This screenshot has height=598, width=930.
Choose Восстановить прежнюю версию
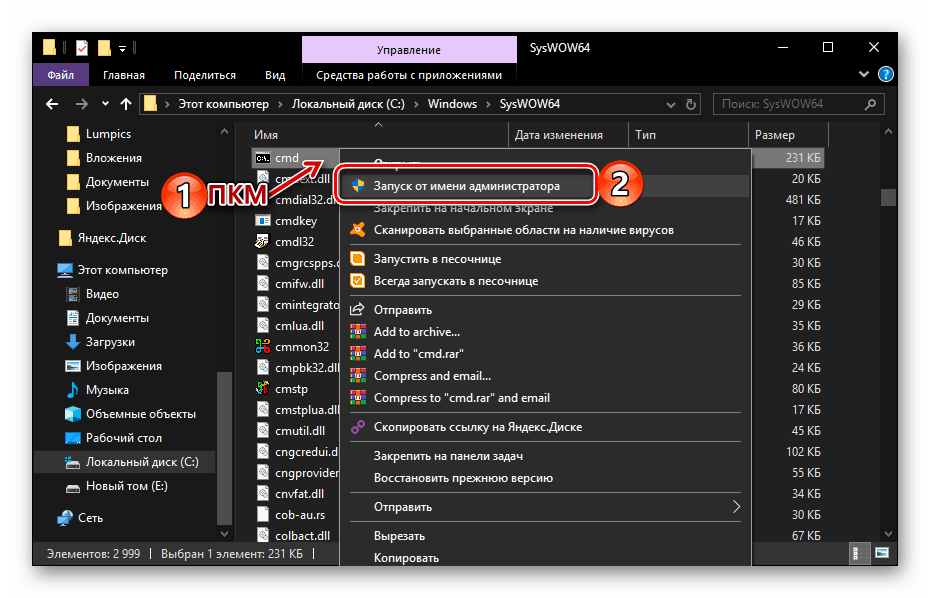(463, 478)
